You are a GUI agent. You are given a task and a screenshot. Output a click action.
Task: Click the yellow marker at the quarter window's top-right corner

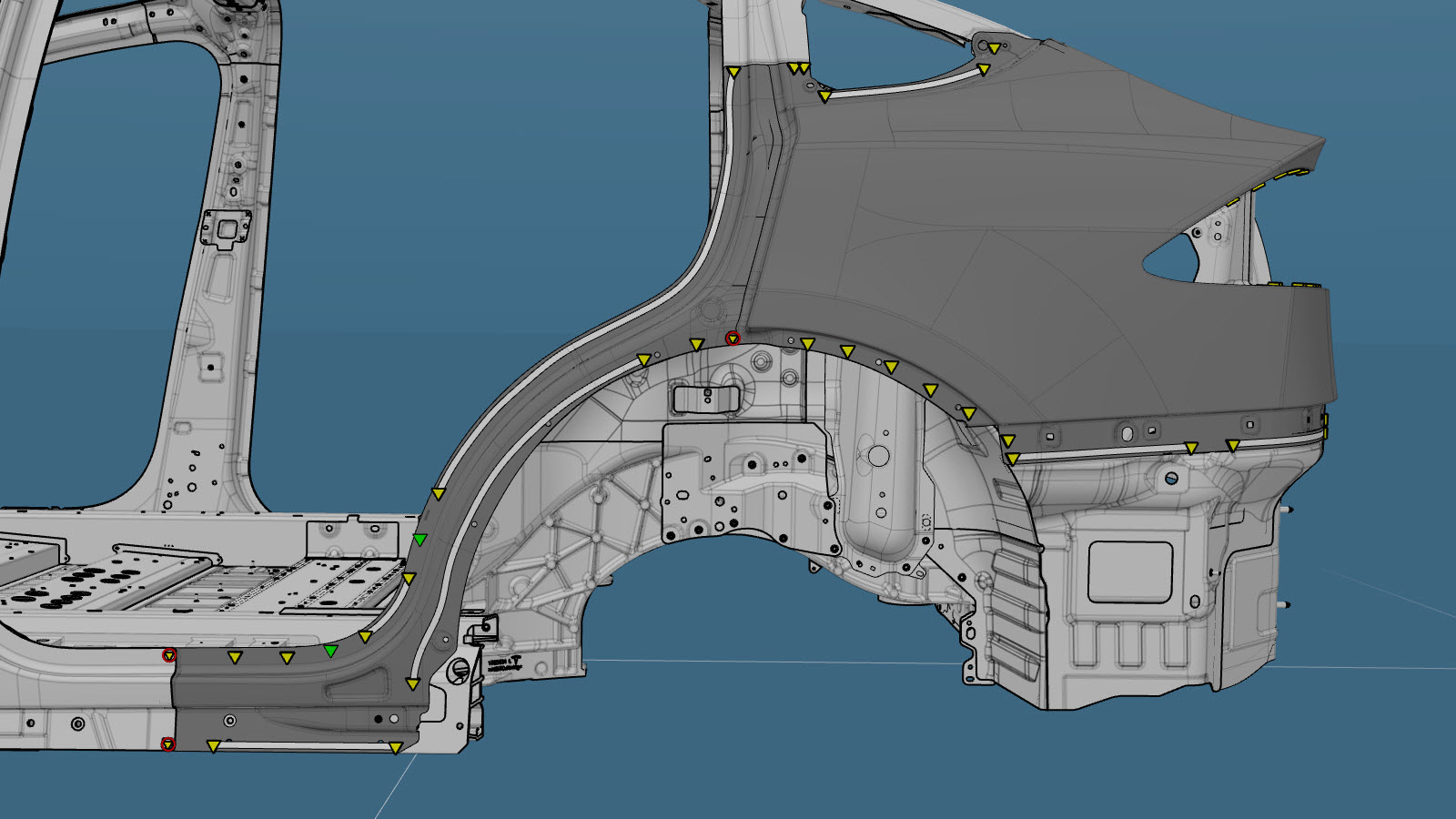[x=994, y=48]
